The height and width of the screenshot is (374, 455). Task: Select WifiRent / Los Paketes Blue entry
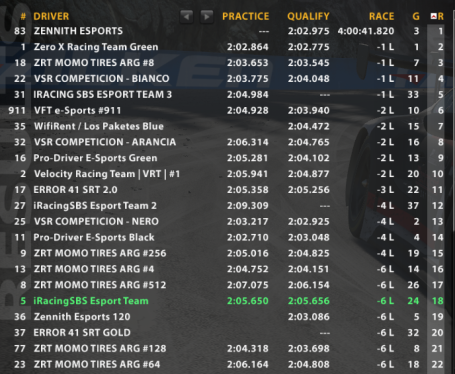click(227, 126)
